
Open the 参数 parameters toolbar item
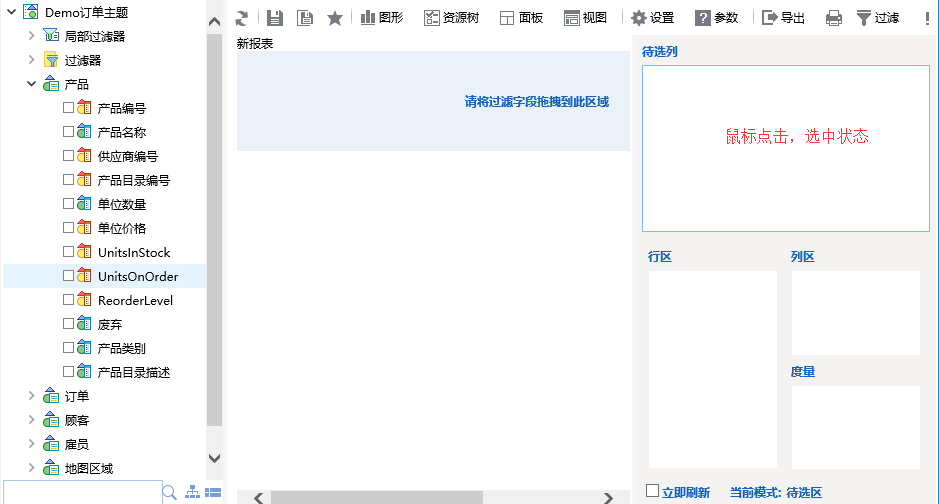coord(716,18)
